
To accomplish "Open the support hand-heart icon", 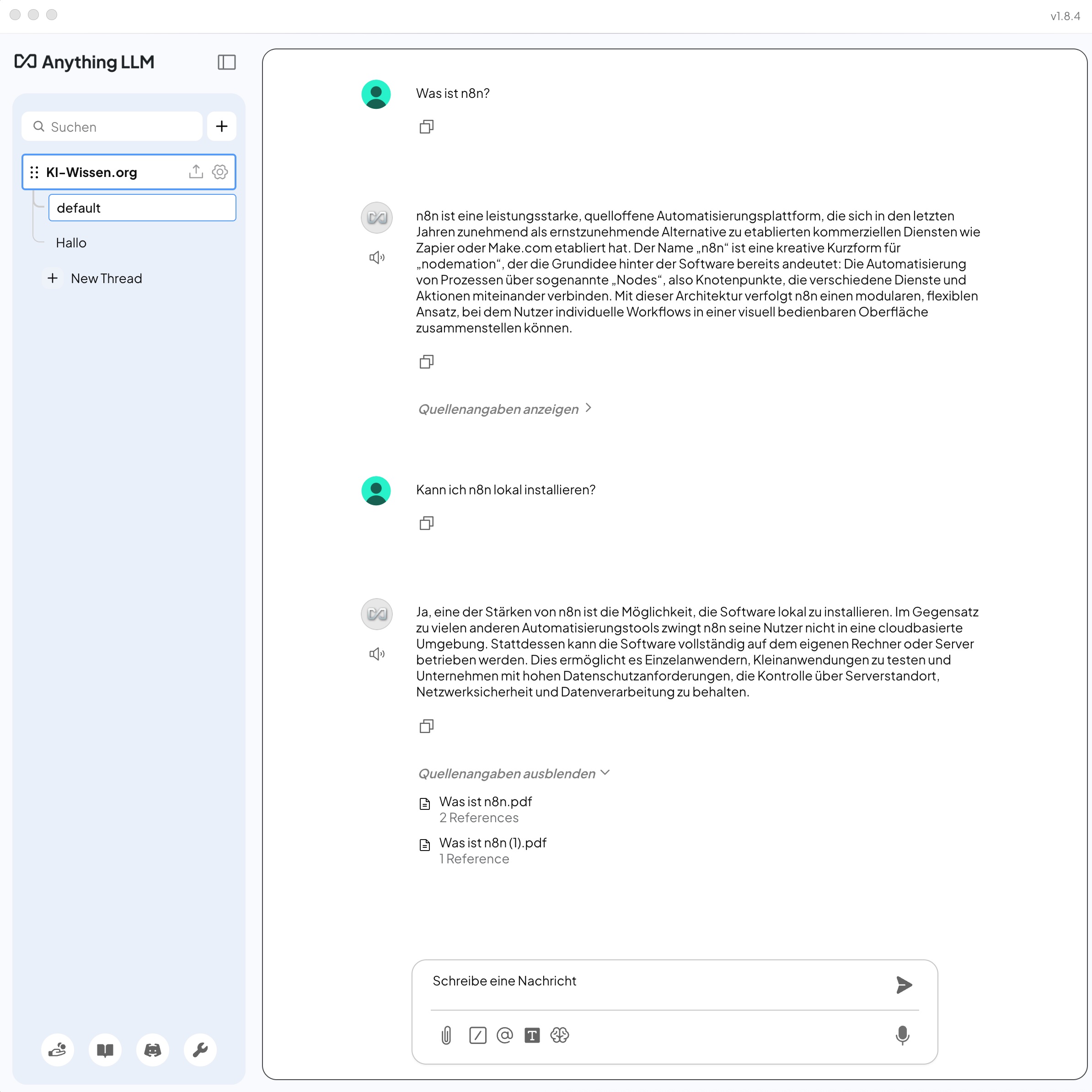I will click(x=58, y=1050).
